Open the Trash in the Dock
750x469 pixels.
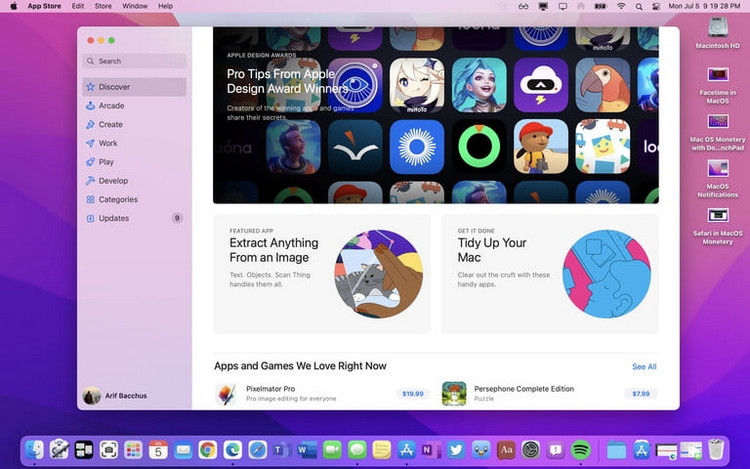point(716,450)
